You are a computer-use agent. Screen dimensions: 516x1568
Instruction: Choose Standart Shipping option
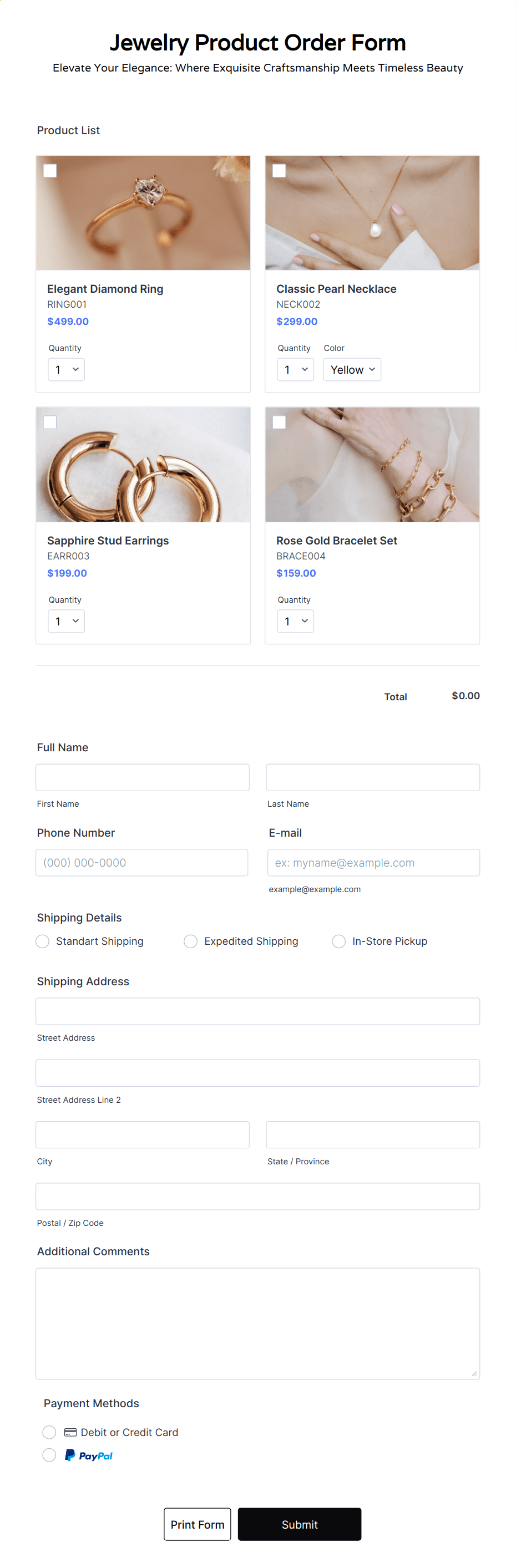tap(42, 941)
